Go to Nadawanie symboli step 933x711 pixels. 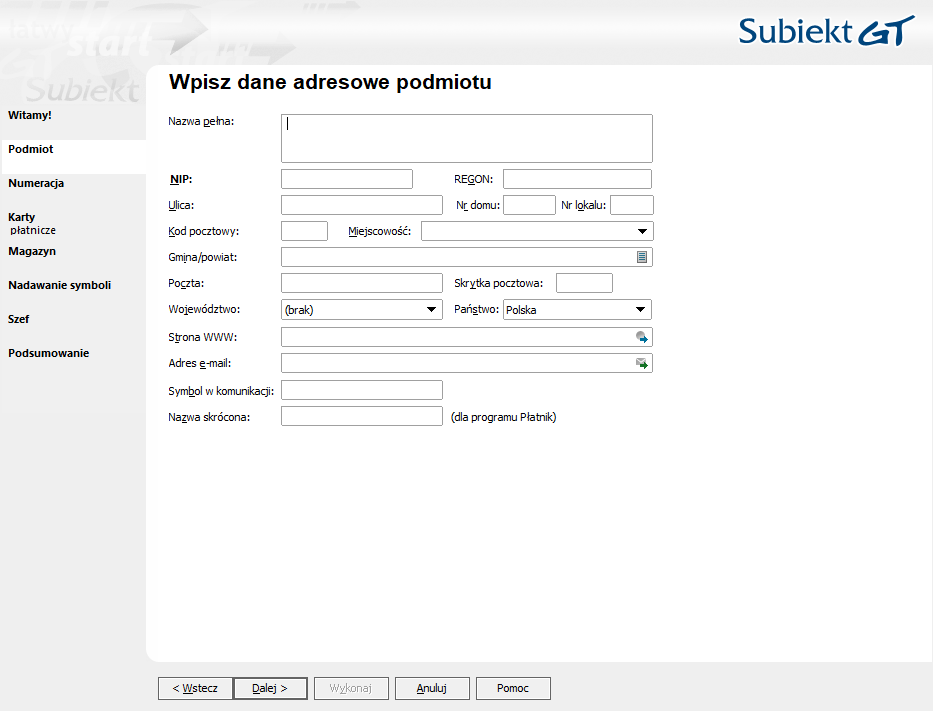point(60,285)
